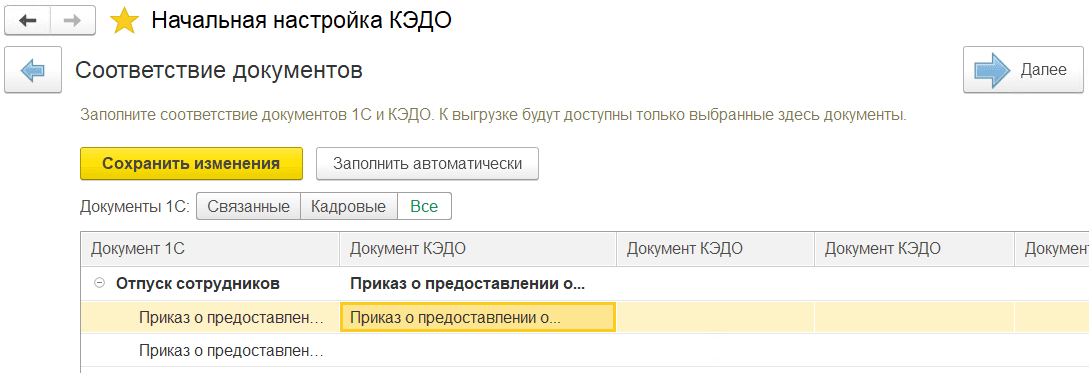Select the Связанные filter
Viewport: 1089px width, 373px height.
249,206
